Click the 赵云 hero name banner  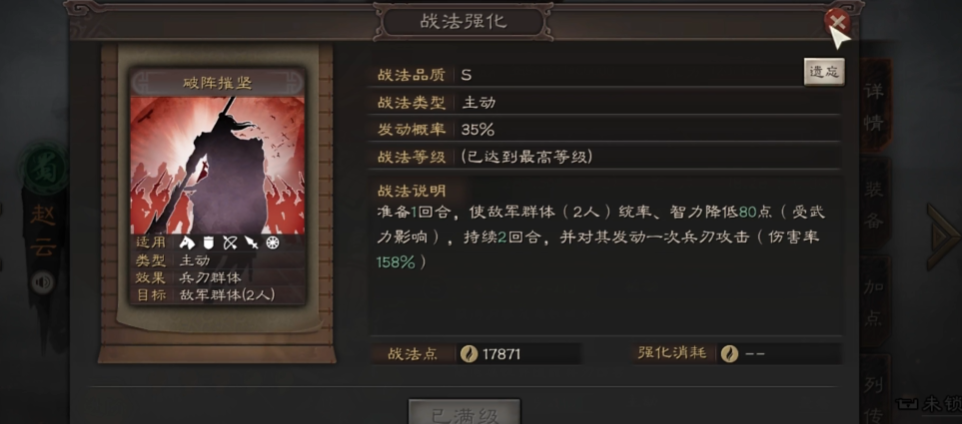[43, 230]
